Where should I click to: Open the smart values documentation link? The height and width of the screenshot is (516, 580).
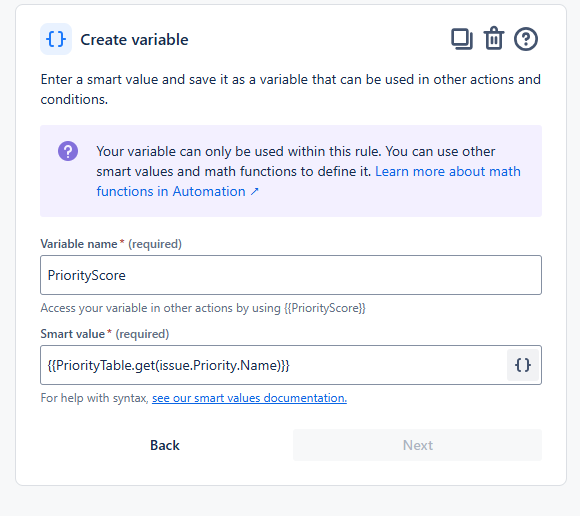pyautogui.click(x=249, y=398)
